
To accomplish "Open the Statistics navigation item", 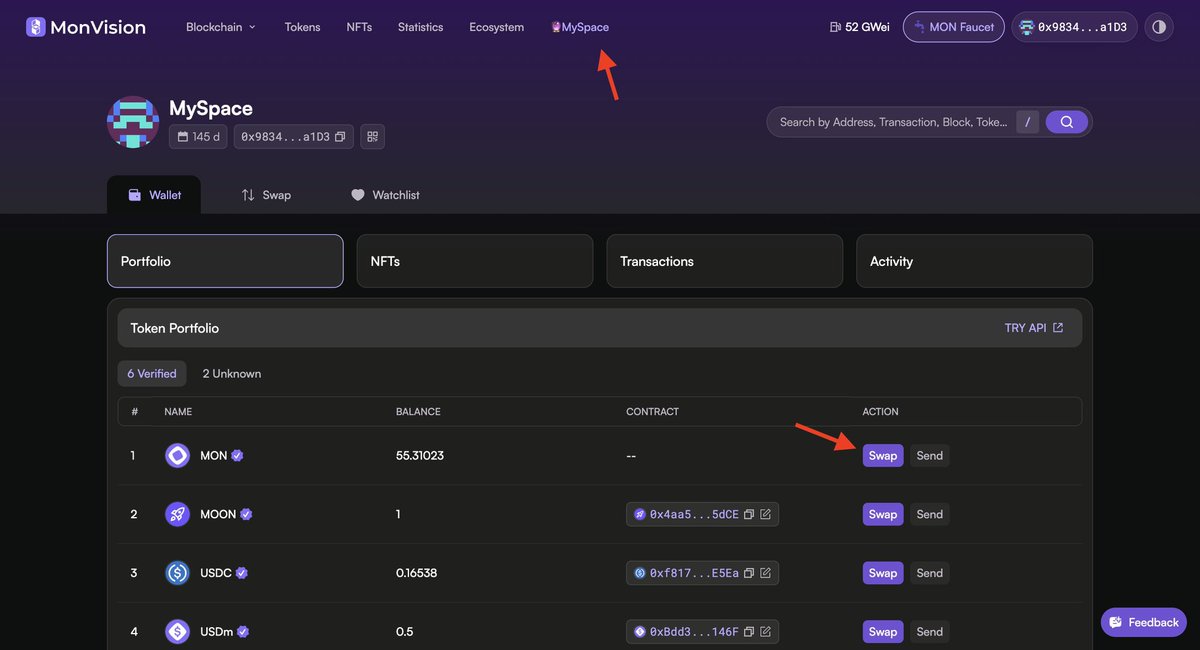I will [x=420, y=27].
